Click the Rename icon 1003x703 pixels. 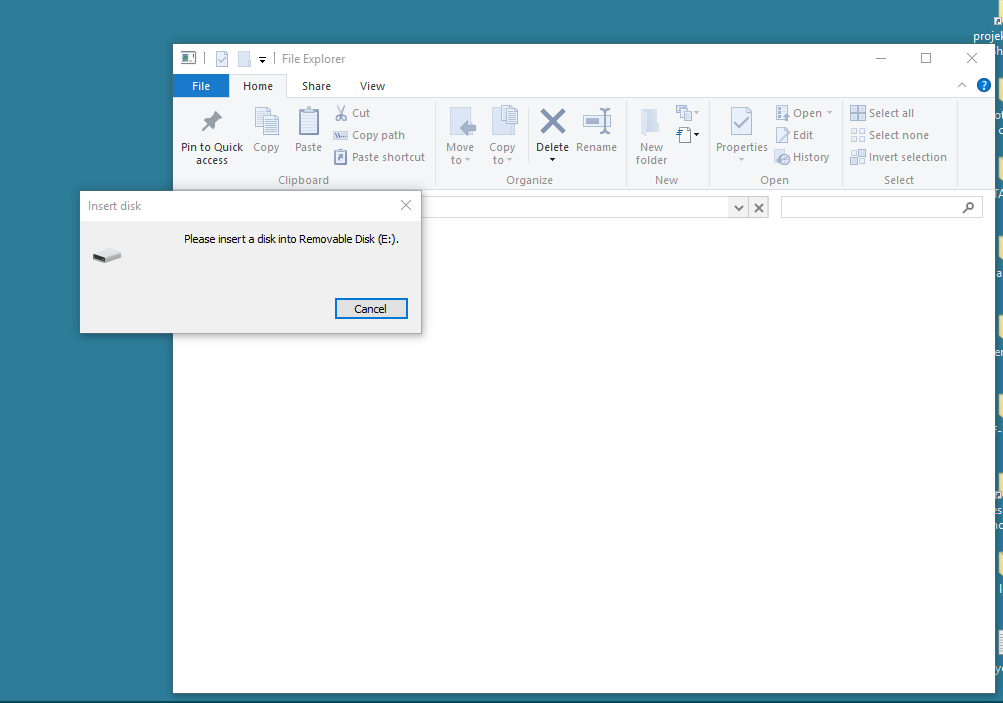pos(597,122)
